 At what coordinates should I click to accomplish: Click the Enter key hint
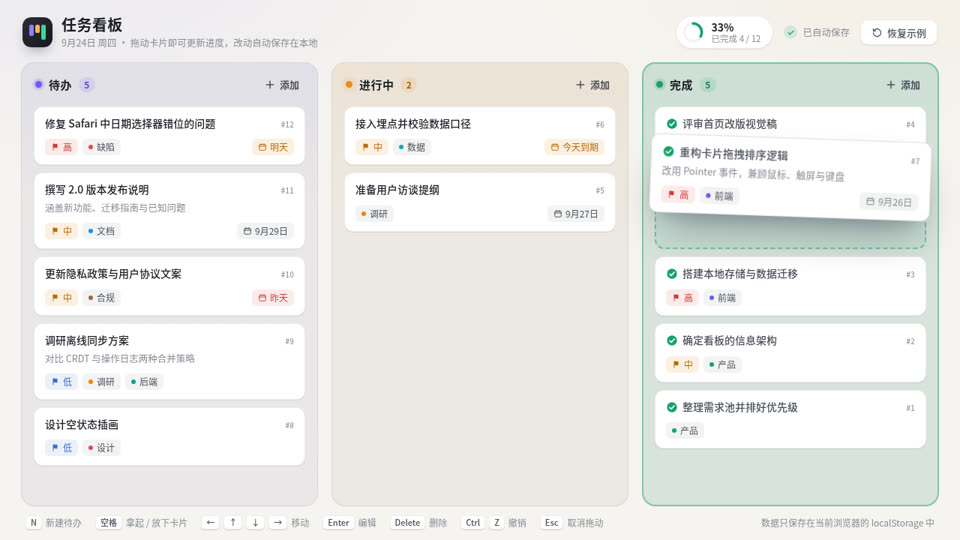pos(338,522)
